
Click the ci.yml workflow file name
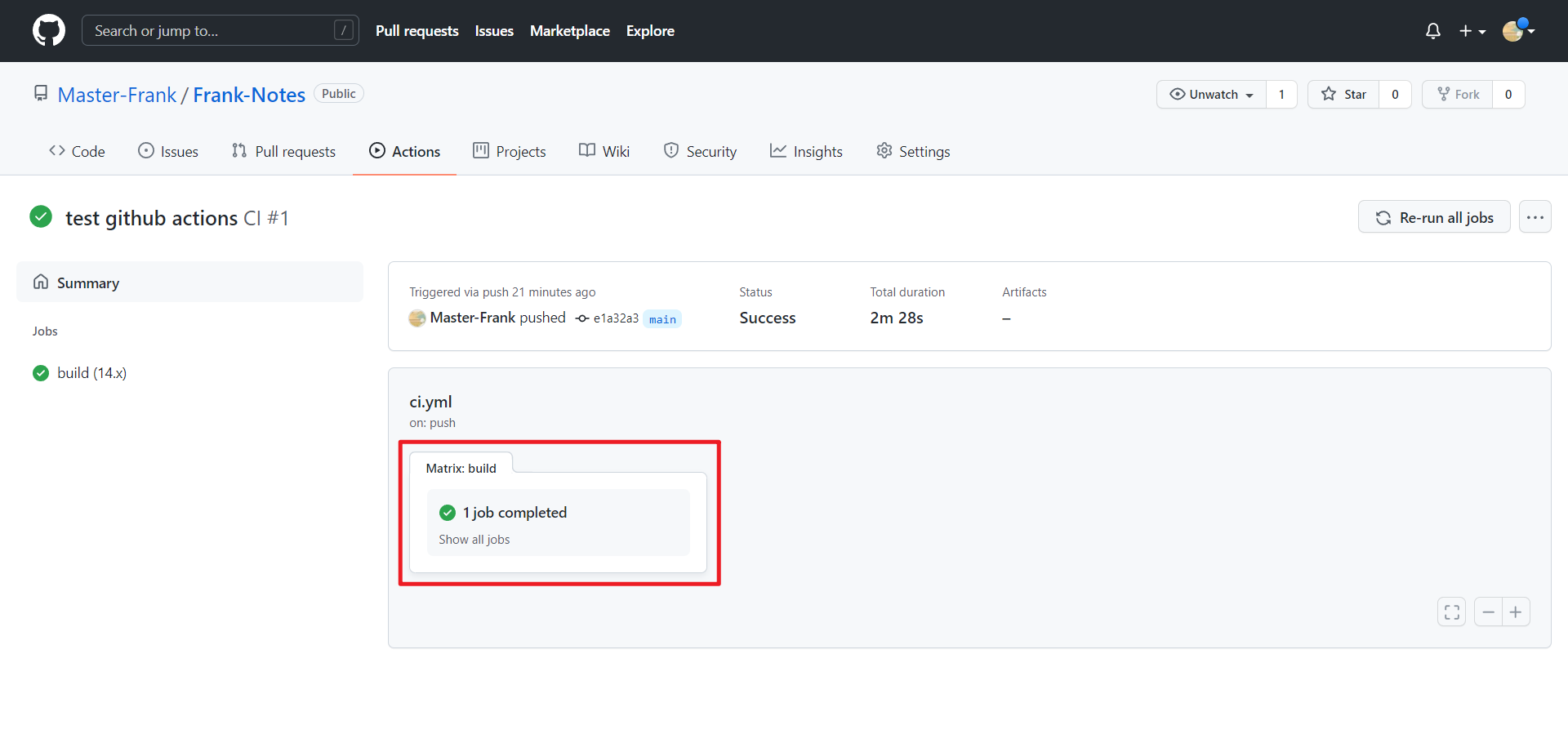430,402
